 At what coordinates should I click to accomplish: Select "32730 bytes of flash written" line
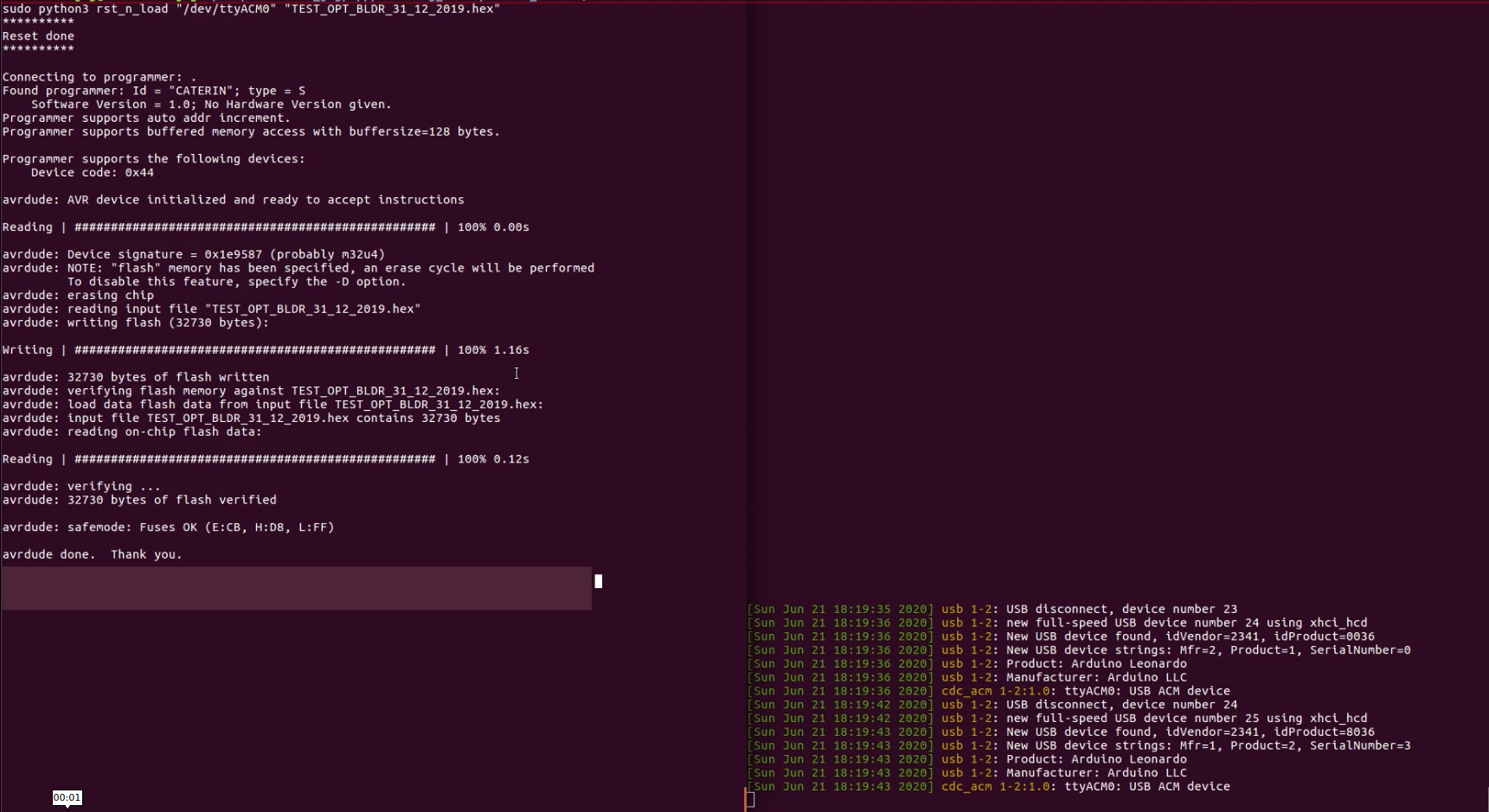pyautogui.click(x=136, y=377)
